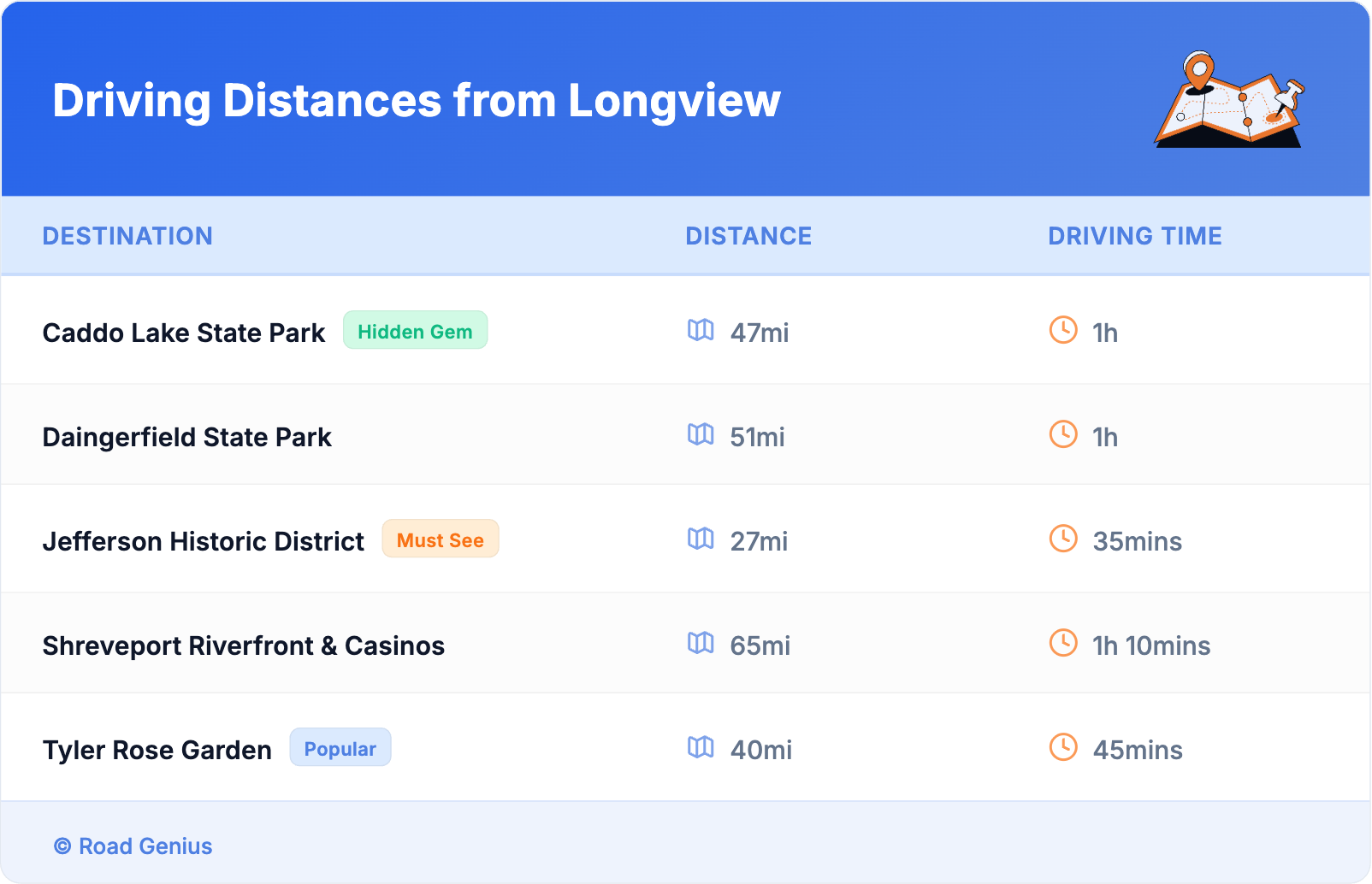The width and height of the screenshot is (1372, 884).
Task: Click map icon beside 47mi distance
Action: [x=701, y=330]
